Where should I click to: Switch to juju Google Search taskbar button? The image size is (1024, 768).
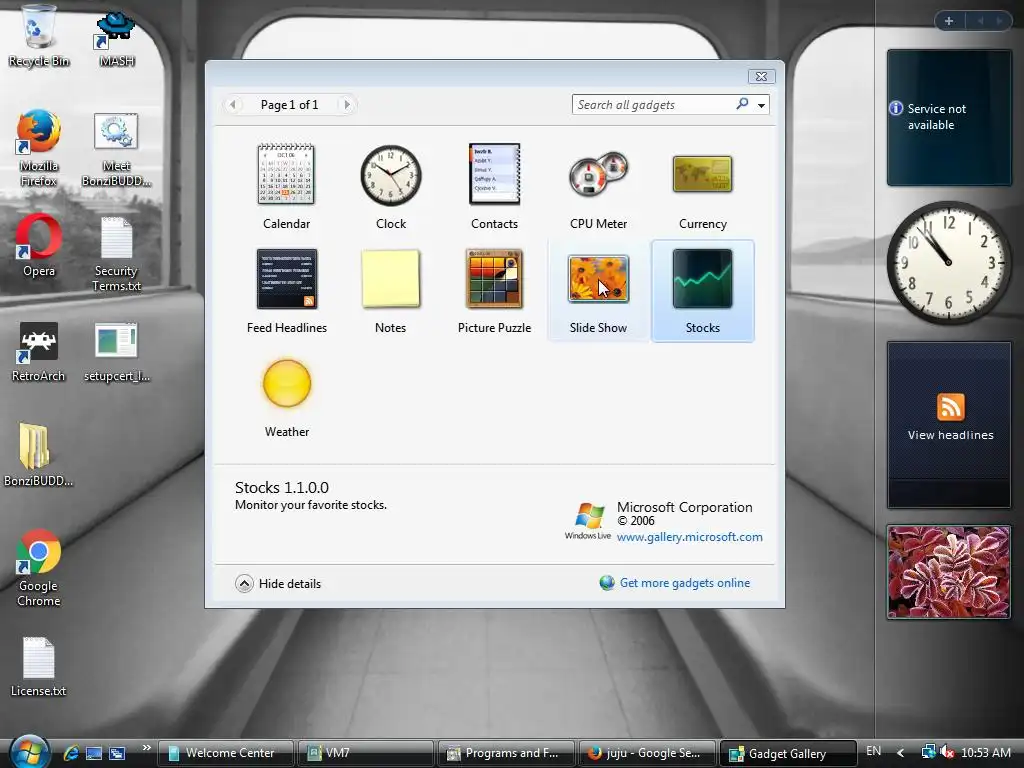click(x=646, y=753)
